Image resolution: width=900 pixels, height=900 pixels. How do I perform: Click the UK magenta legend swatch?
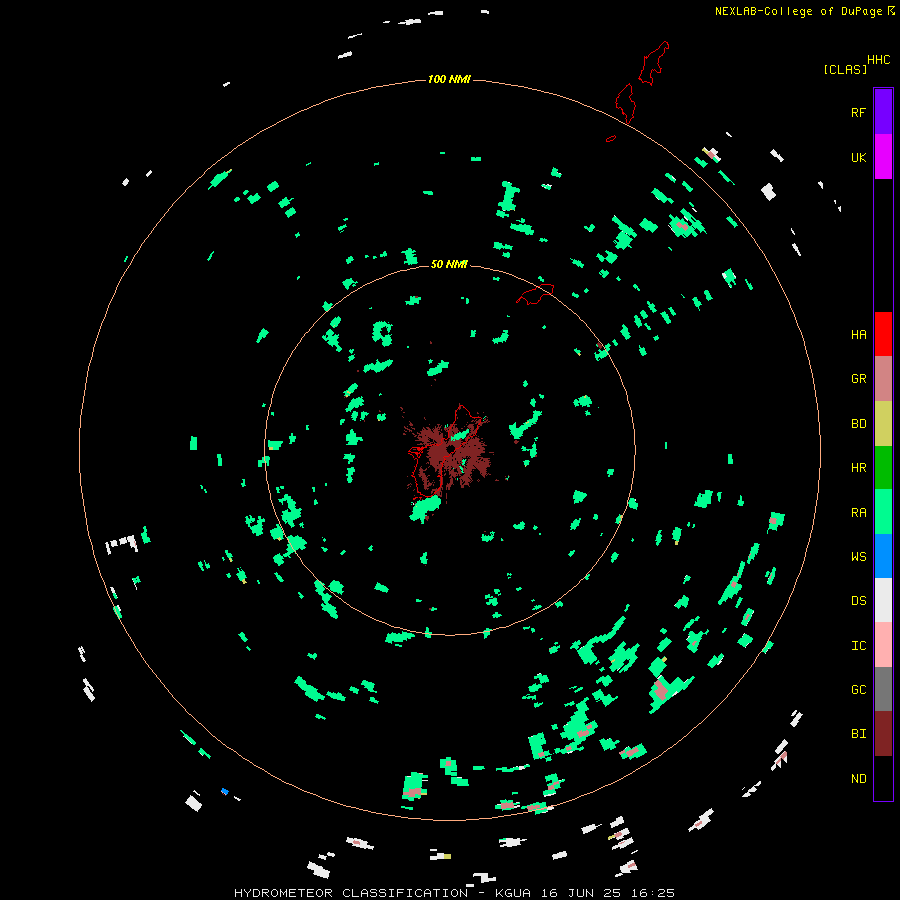[883, 157]
